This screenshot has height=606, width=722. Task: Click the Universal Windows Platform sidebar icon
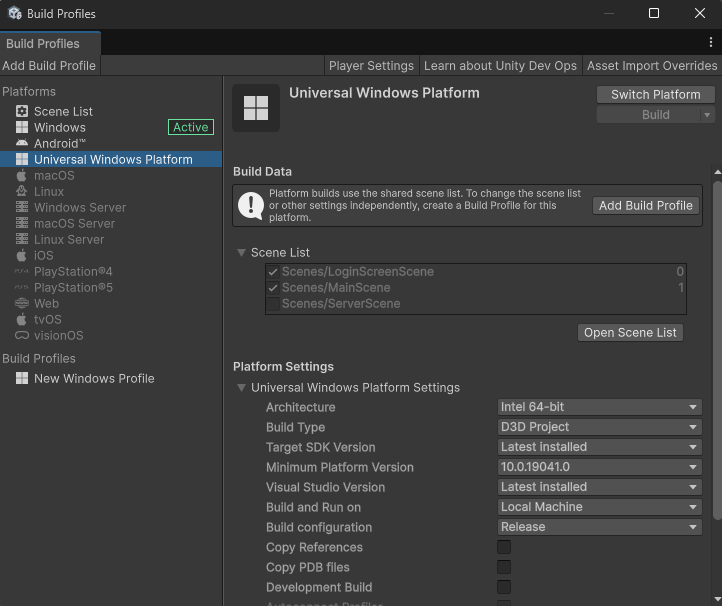pyautogui.click(x=22, y=159)
